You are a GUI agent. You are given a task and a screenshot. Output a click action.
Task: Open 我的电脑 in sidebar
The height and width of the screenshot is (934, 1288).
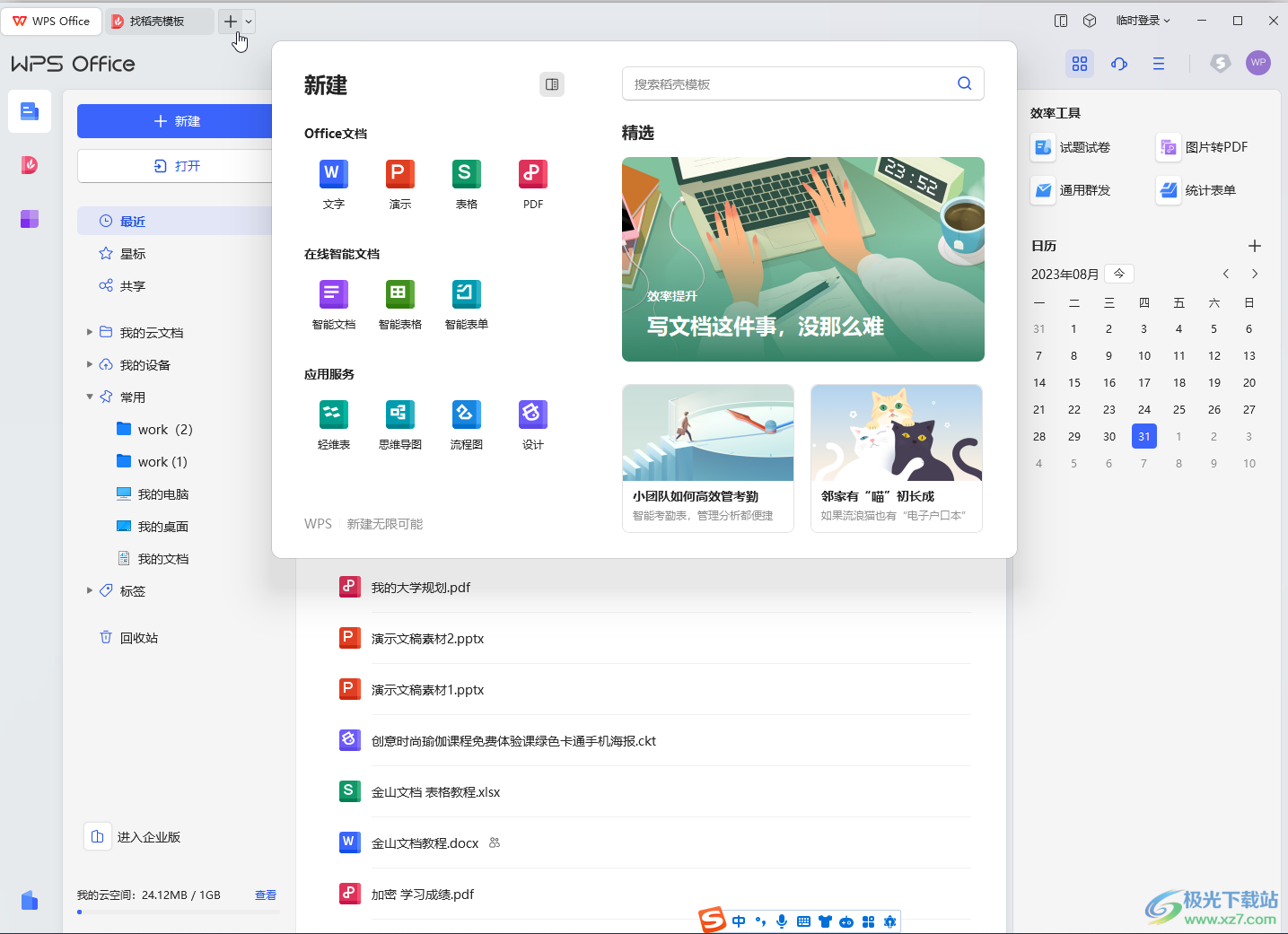point(153,493)
